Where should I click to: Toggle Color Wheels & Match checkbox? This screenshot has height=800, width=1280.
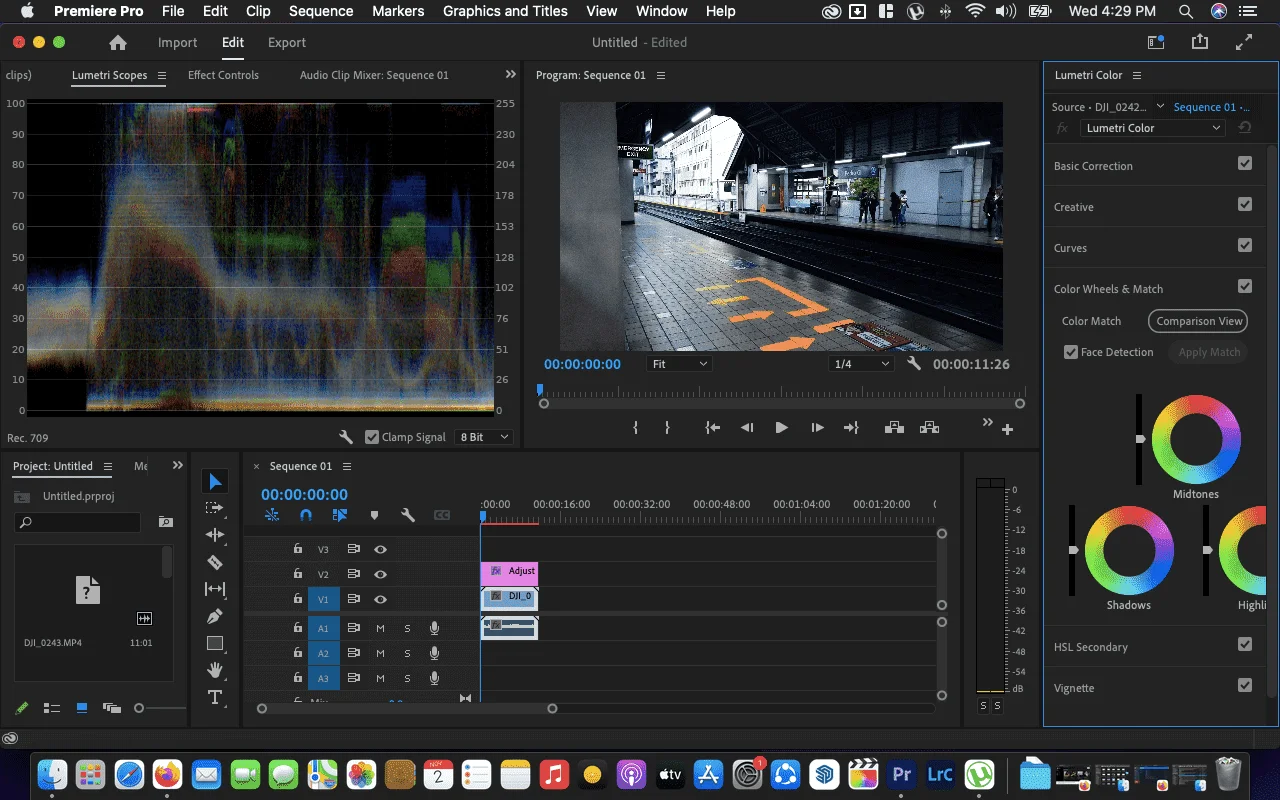point(1245,286)
